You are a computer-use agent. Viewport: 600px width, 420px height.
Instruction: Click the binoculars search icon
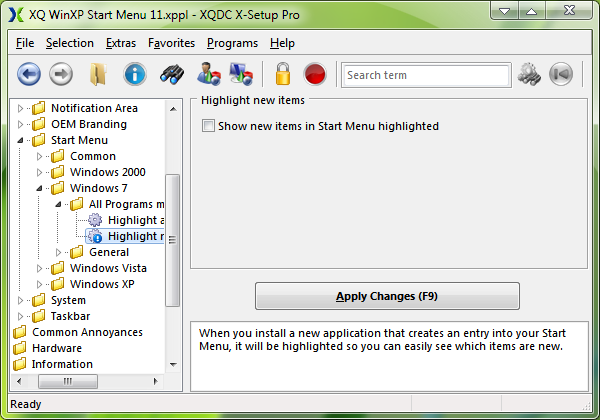(171, 74)
